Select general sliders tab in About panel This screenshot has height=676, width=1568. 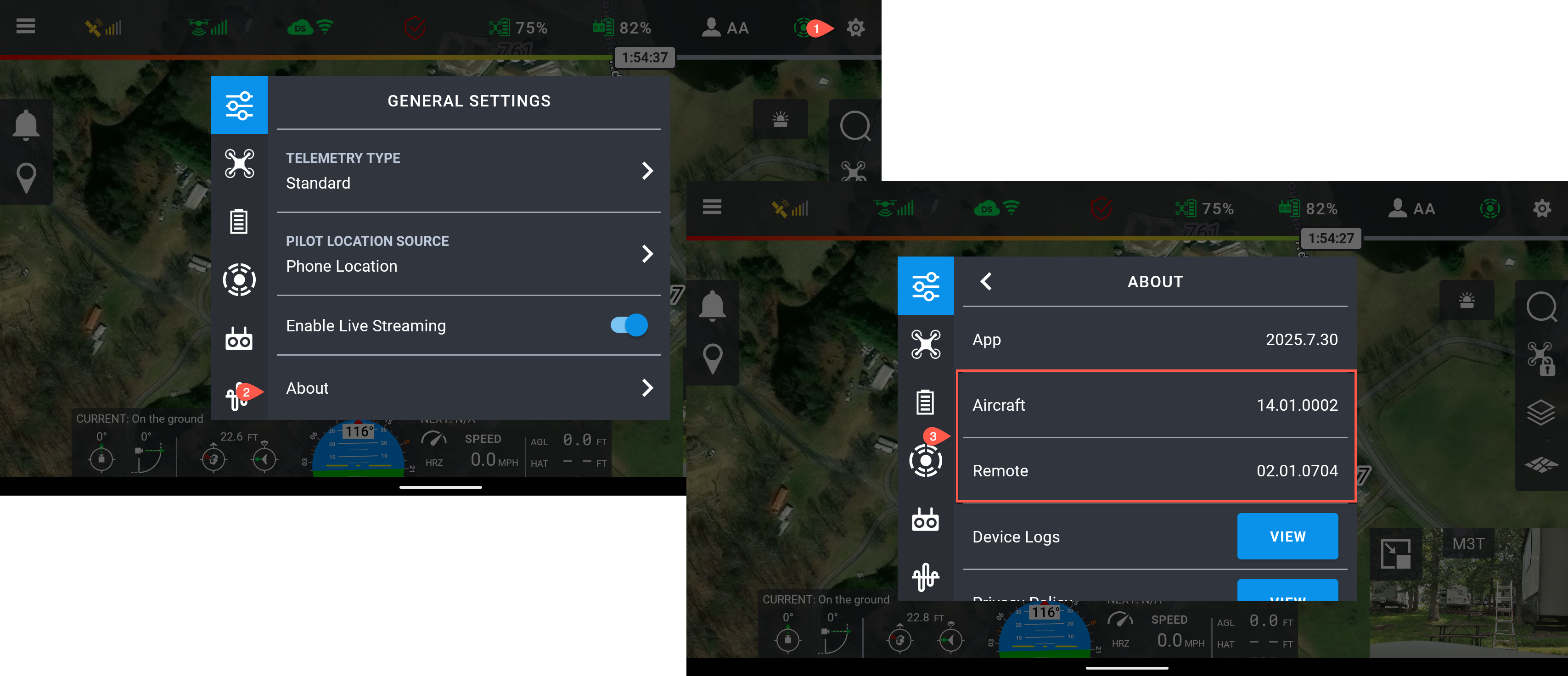925,285
